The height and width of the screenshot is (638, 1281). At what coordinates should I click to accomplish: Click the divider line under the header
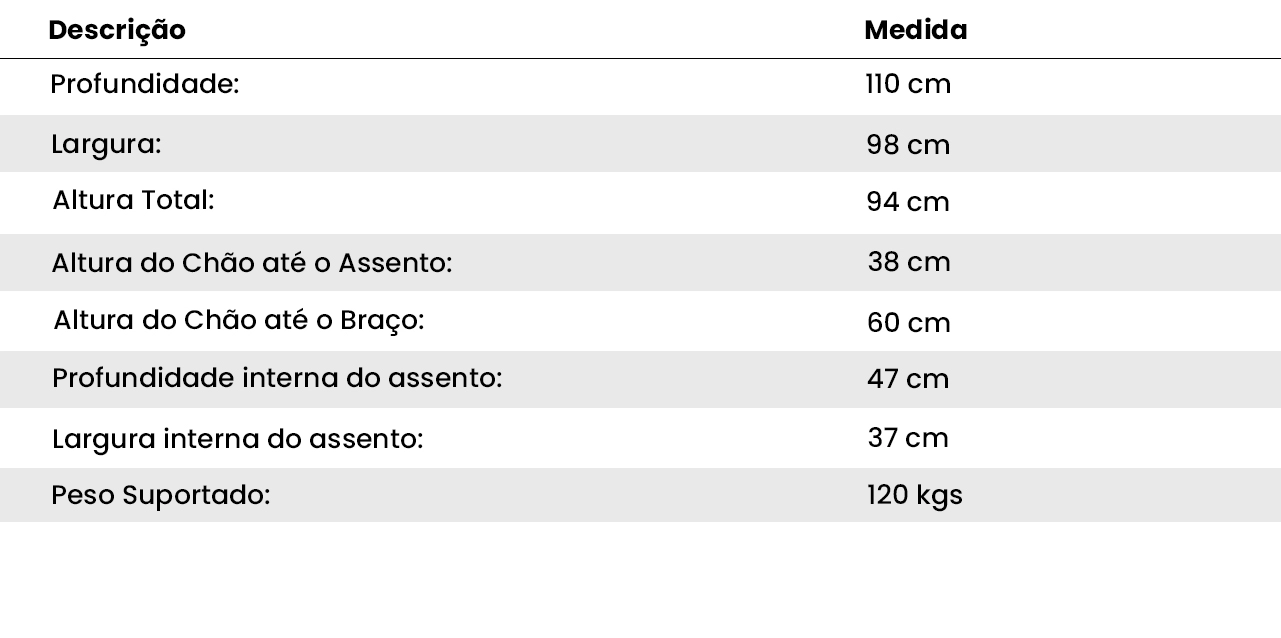(640, 59)
